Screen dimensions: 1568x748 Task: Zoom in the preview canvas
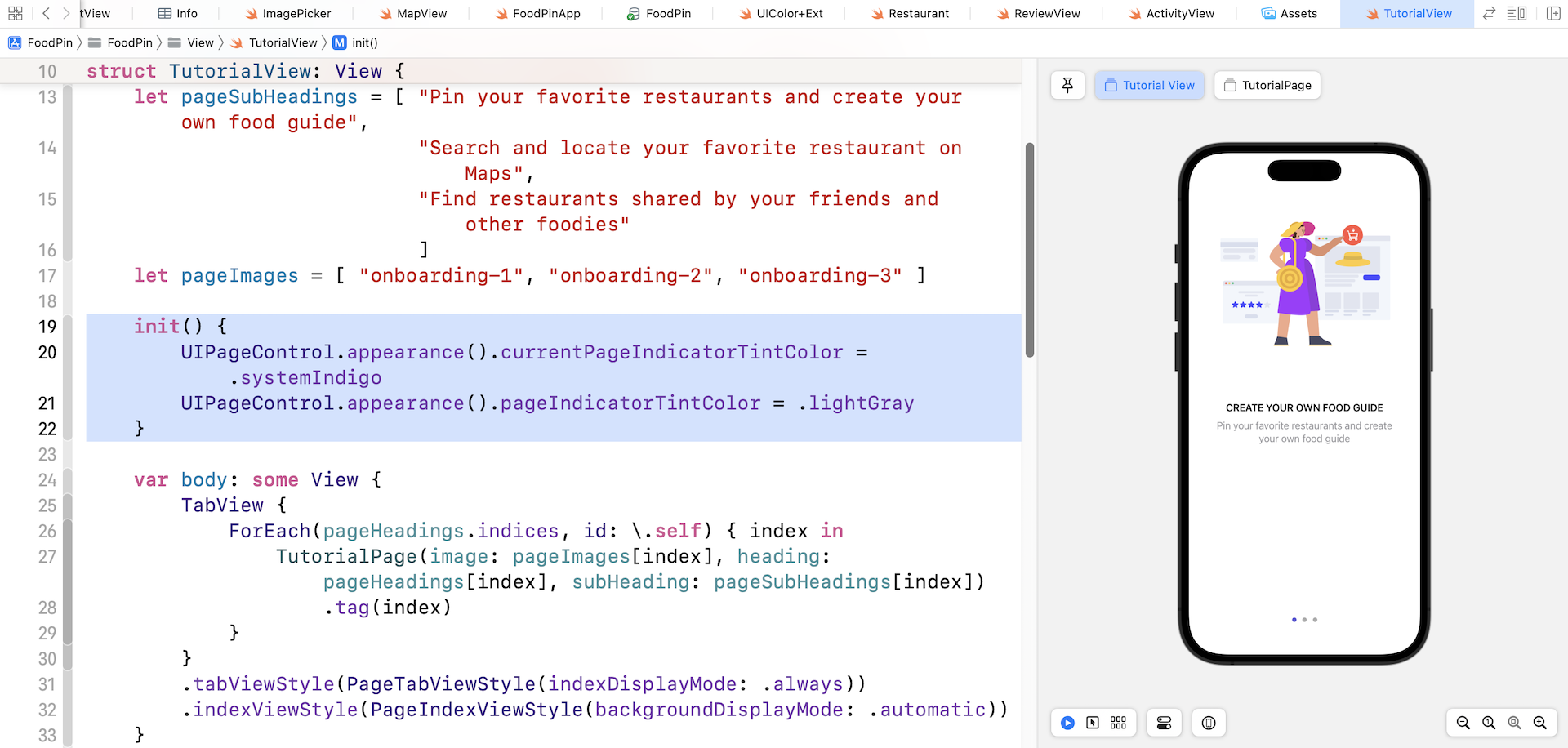pos(1540,723)
